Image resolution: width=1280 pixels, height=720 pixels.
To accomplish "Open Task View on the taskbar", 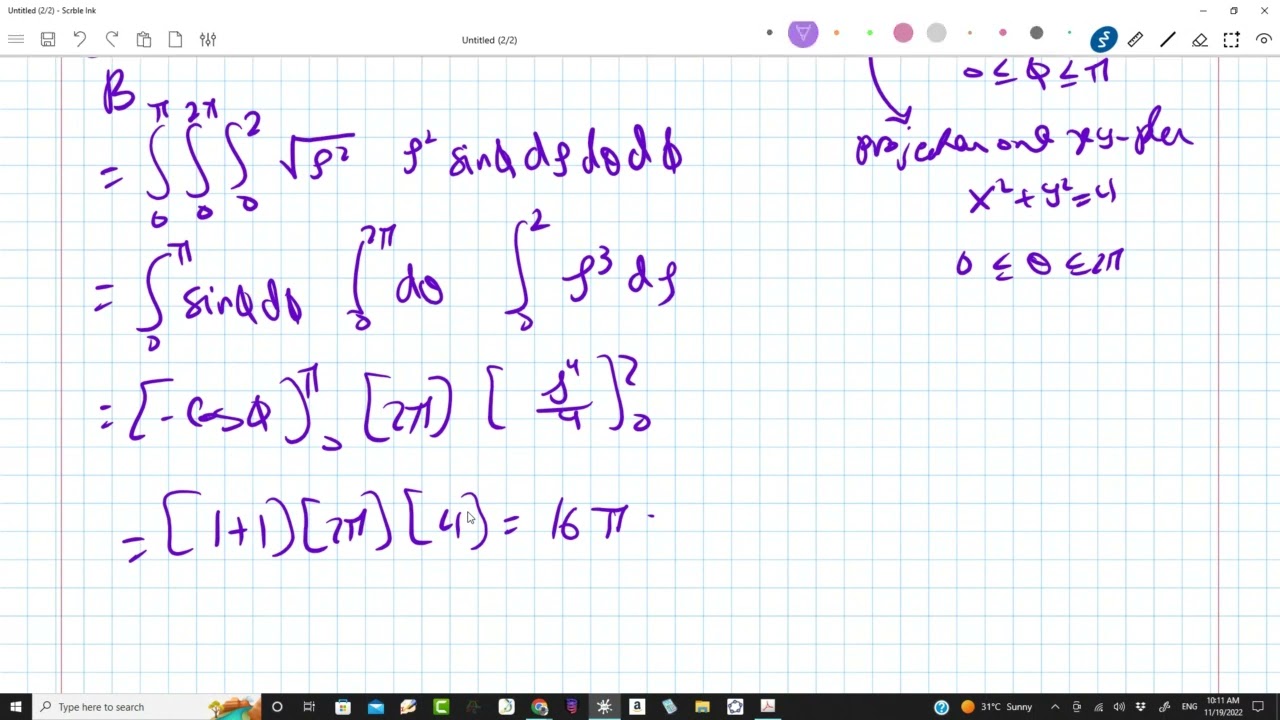I will click(x=309, y=707).
